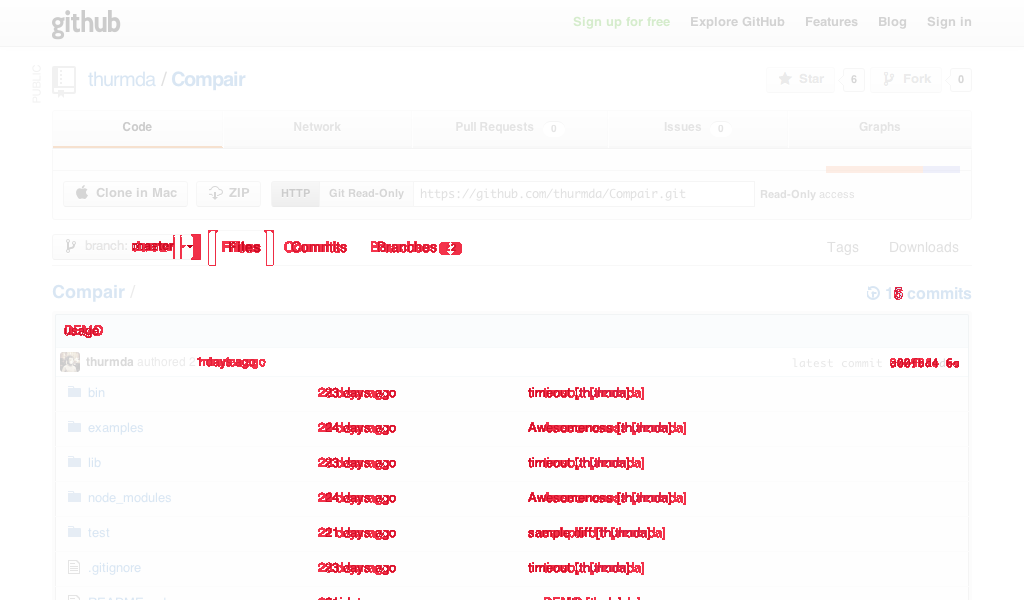Click the lib folder icon
This screenshot has width=1024, height=600.
pyautogui.click(x=74, y=462)
